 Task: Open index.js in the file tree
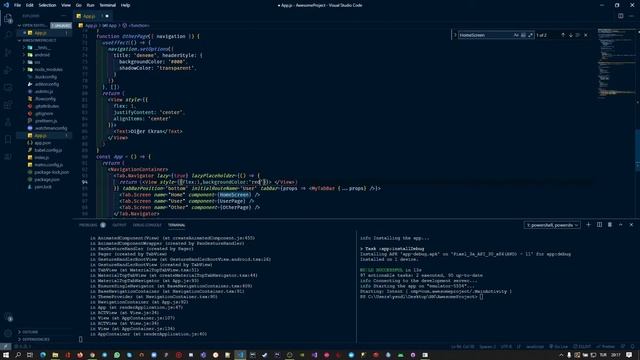42,158
